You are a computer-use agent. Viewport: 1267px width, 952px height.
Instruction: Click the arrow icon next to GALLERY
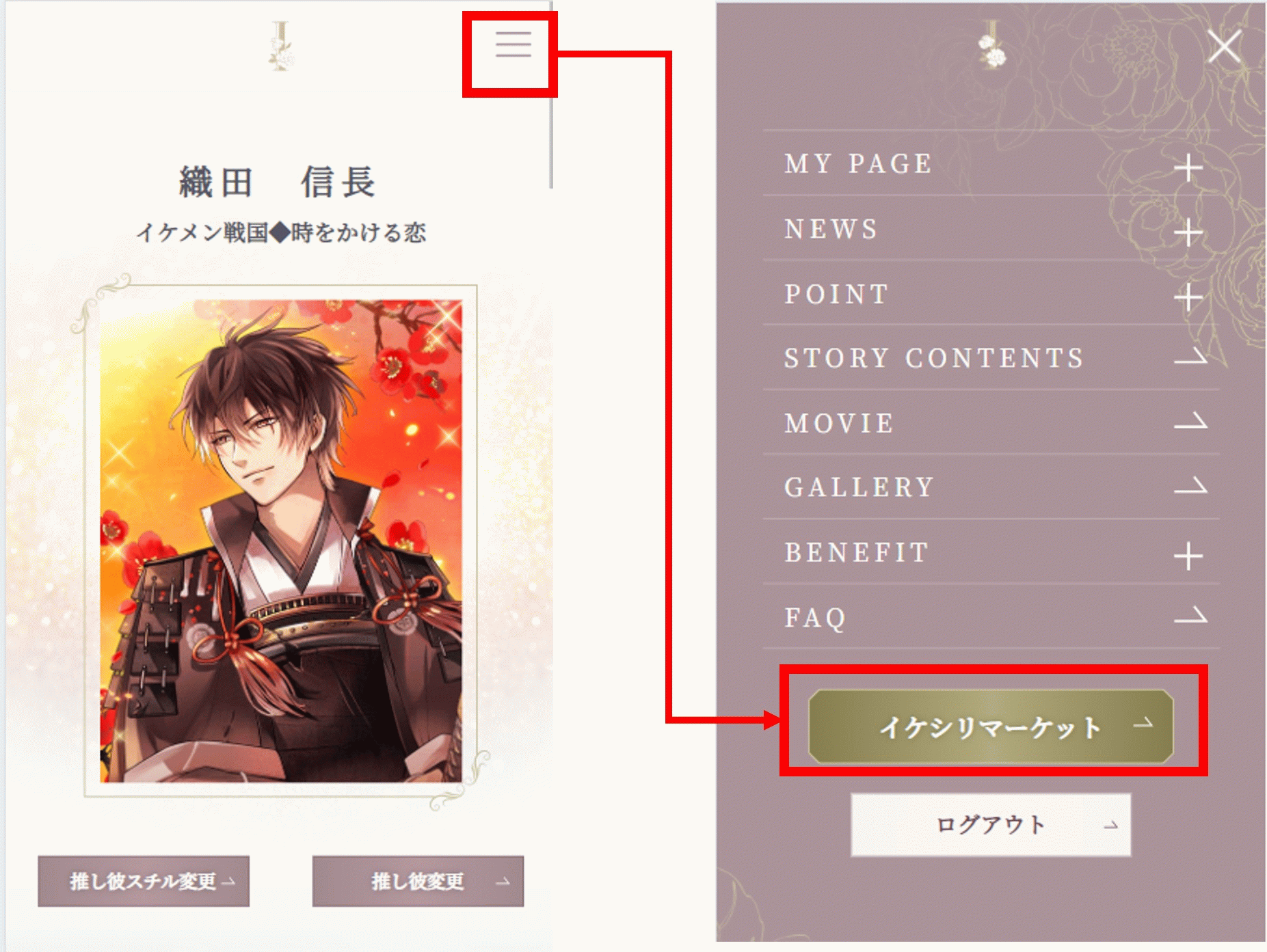pos(1190,486)
